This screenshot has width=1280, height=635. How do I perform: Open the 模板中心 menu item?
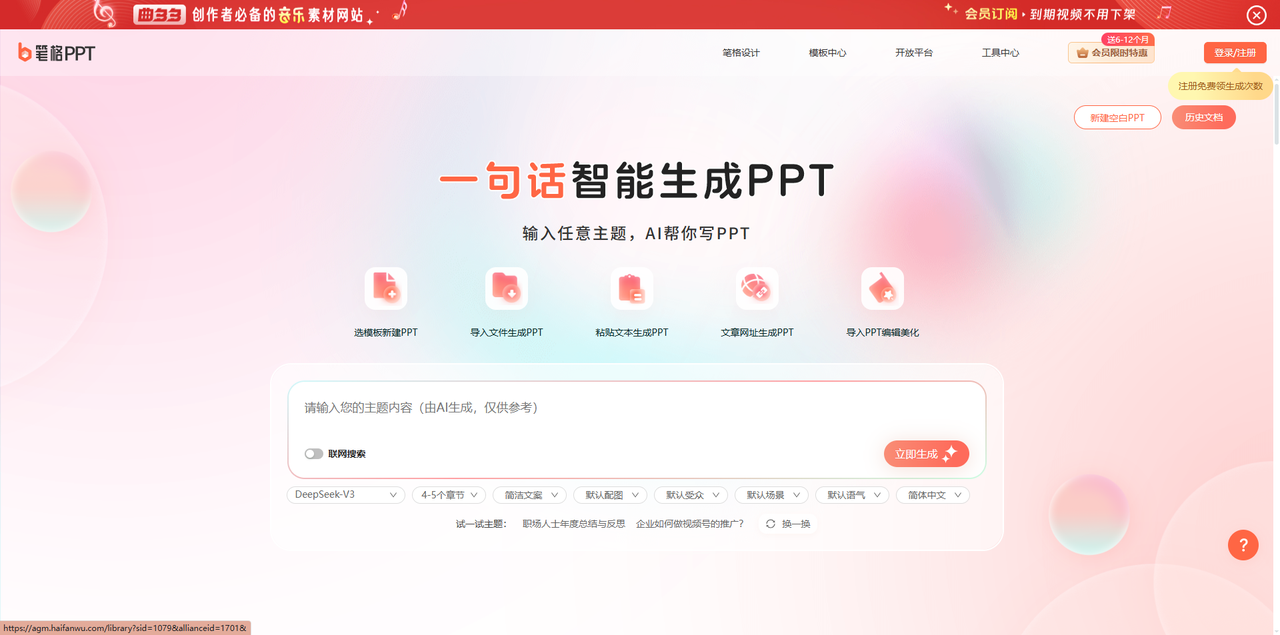click(x=827, y=53)
